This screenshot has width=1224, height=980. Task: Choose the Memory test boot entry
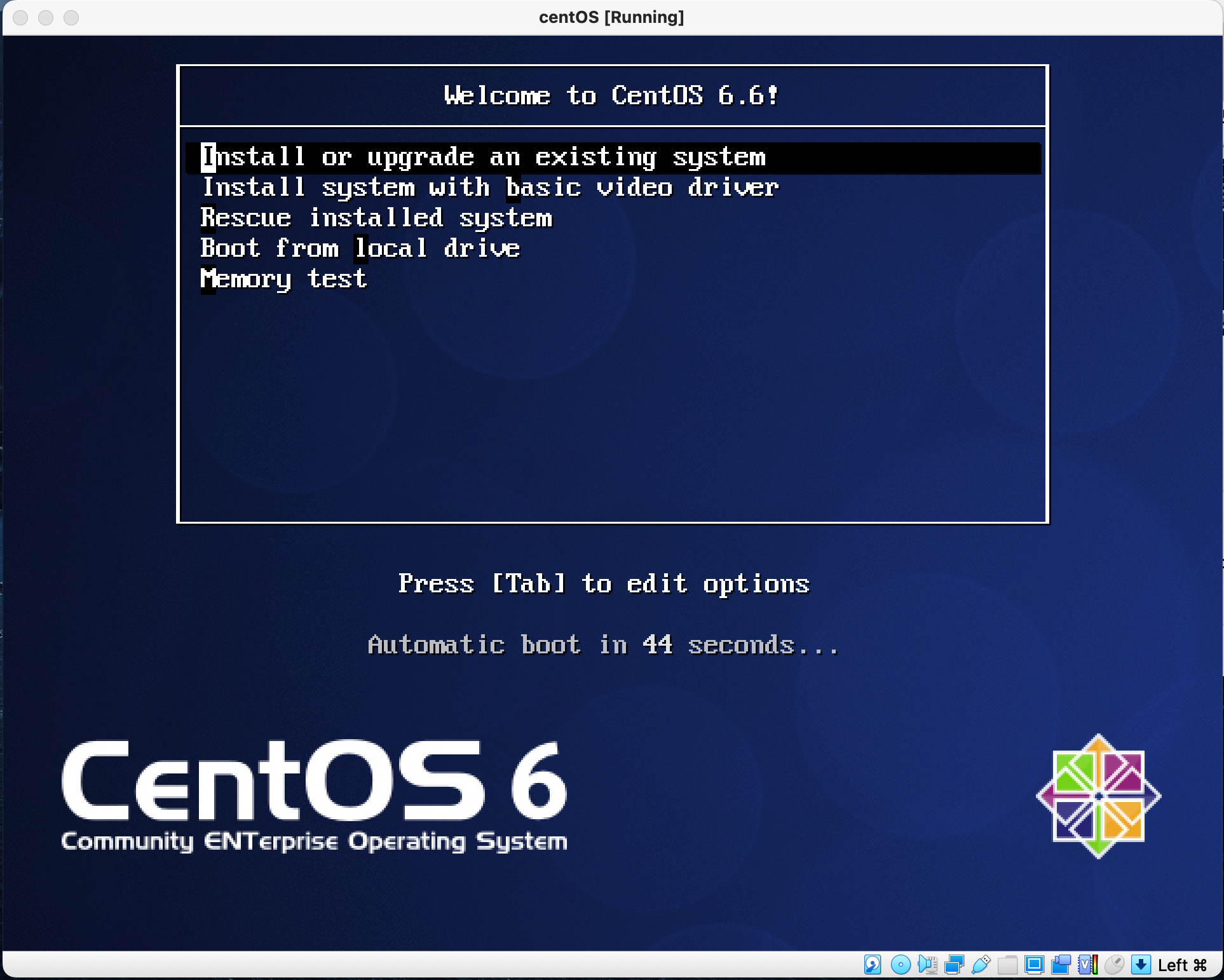(283, 279)
